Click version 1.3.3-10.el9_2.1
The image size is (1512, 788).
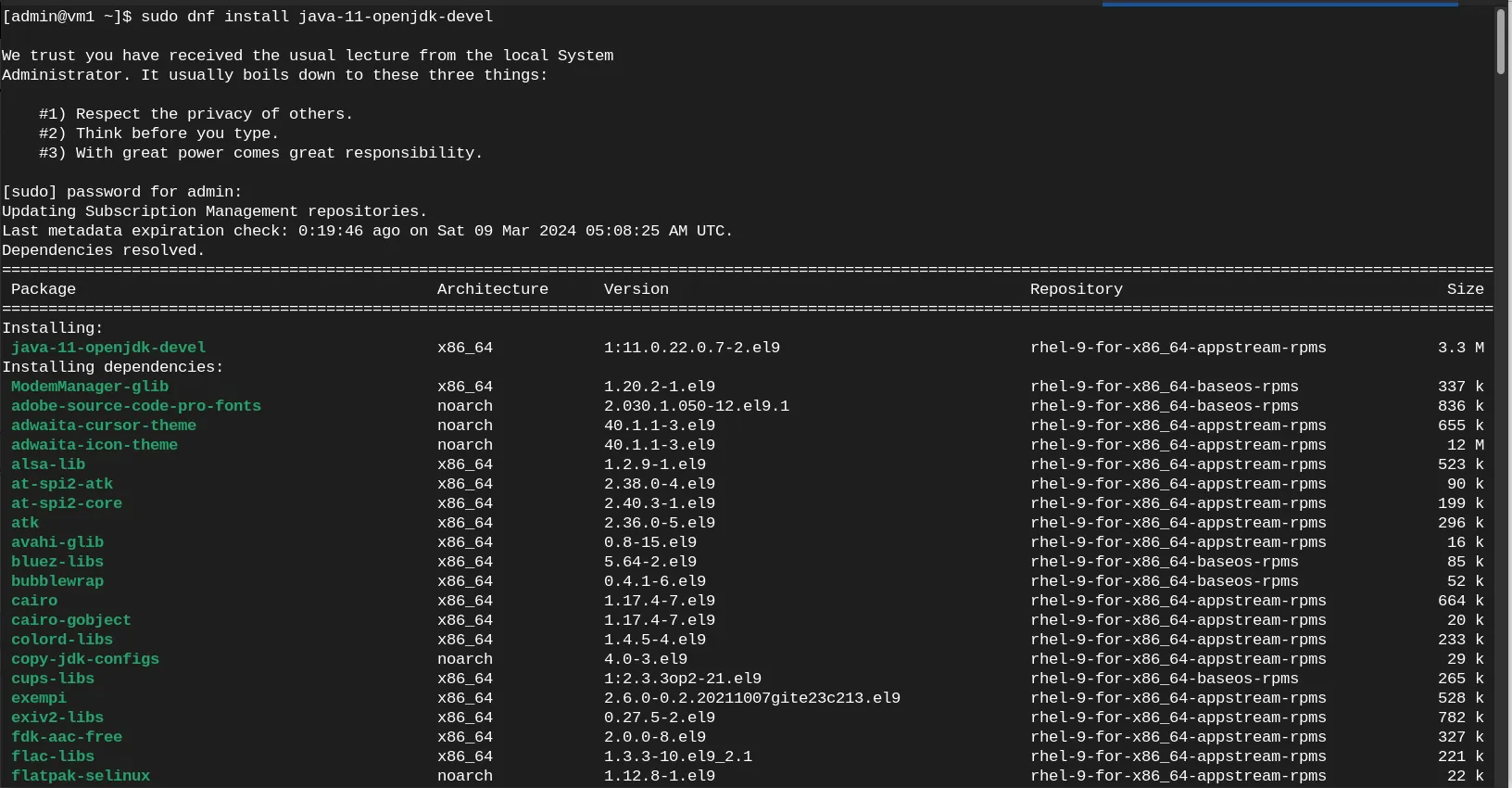coord(678,756)
